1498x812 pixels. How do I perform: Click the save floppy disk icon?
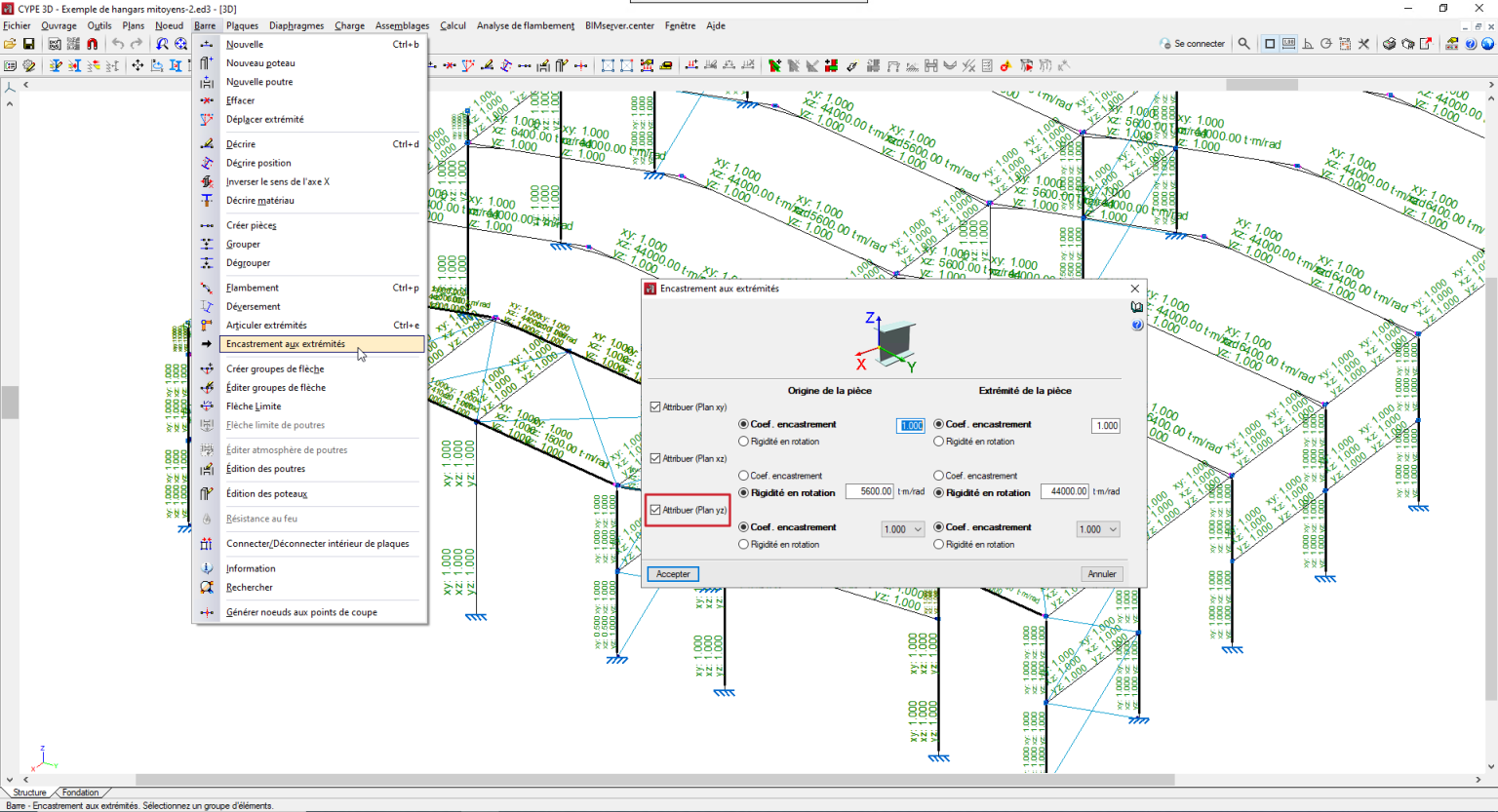coord(28,44)
